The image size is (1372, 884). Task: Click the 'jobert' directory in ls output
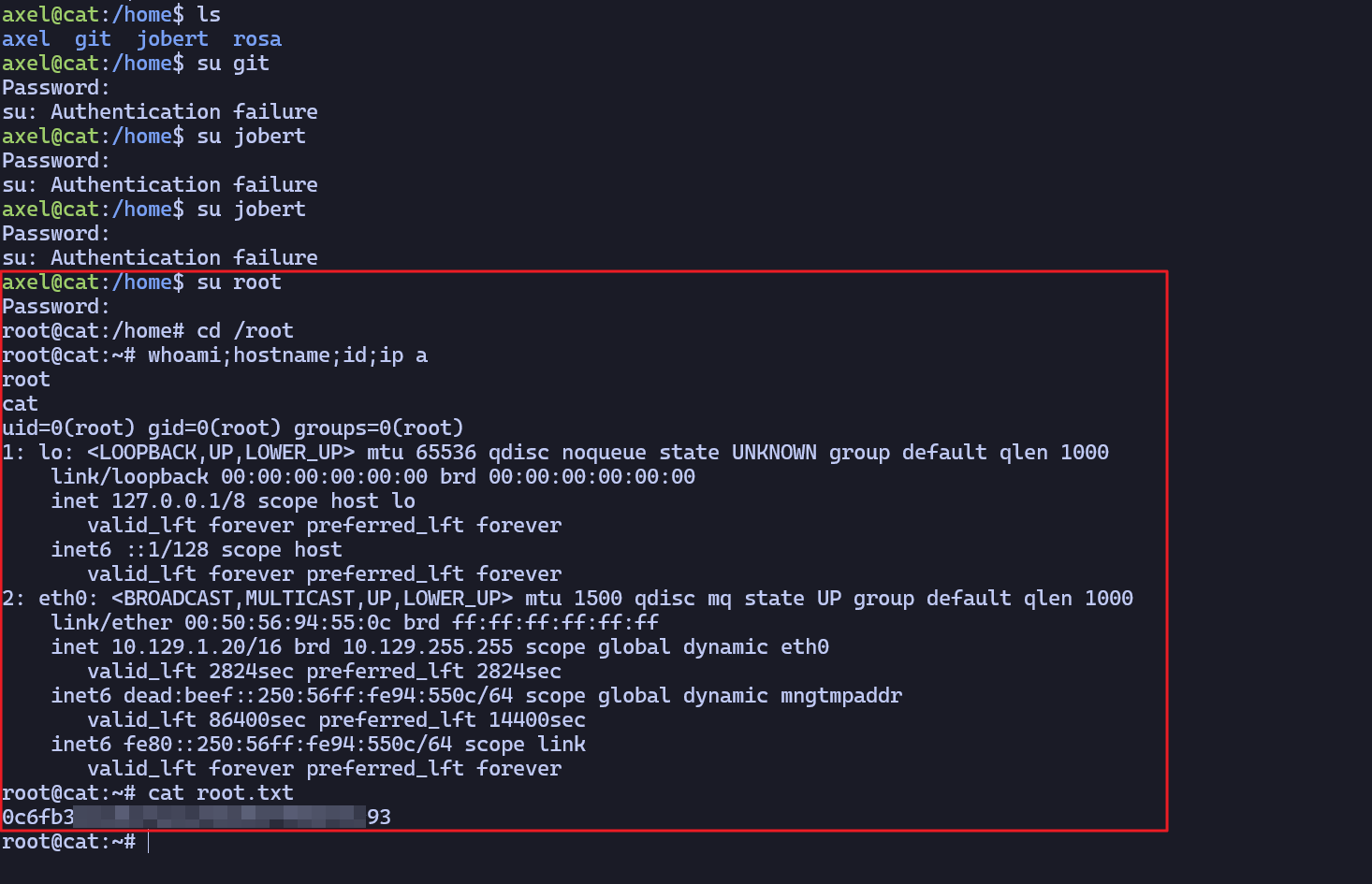(x=172, y=39)
